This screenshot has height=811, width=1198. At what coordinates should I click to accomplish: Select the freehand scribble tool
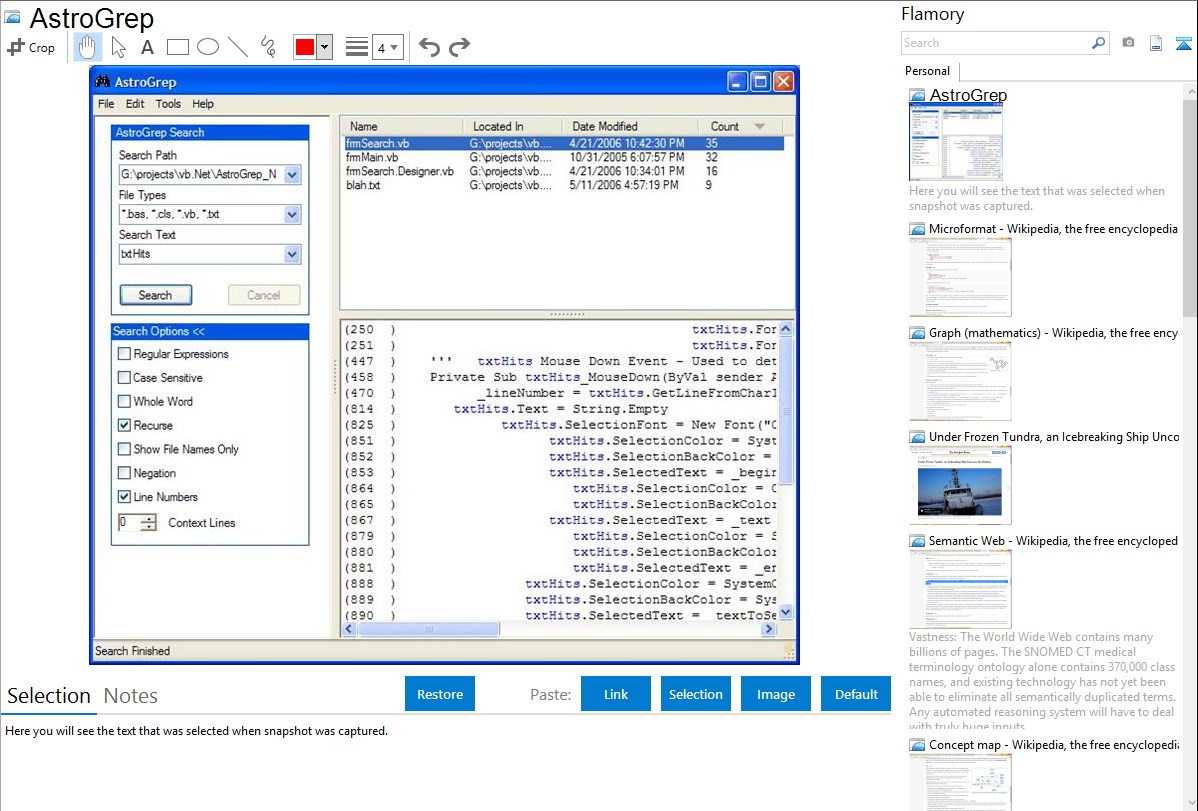click(268, 47)
